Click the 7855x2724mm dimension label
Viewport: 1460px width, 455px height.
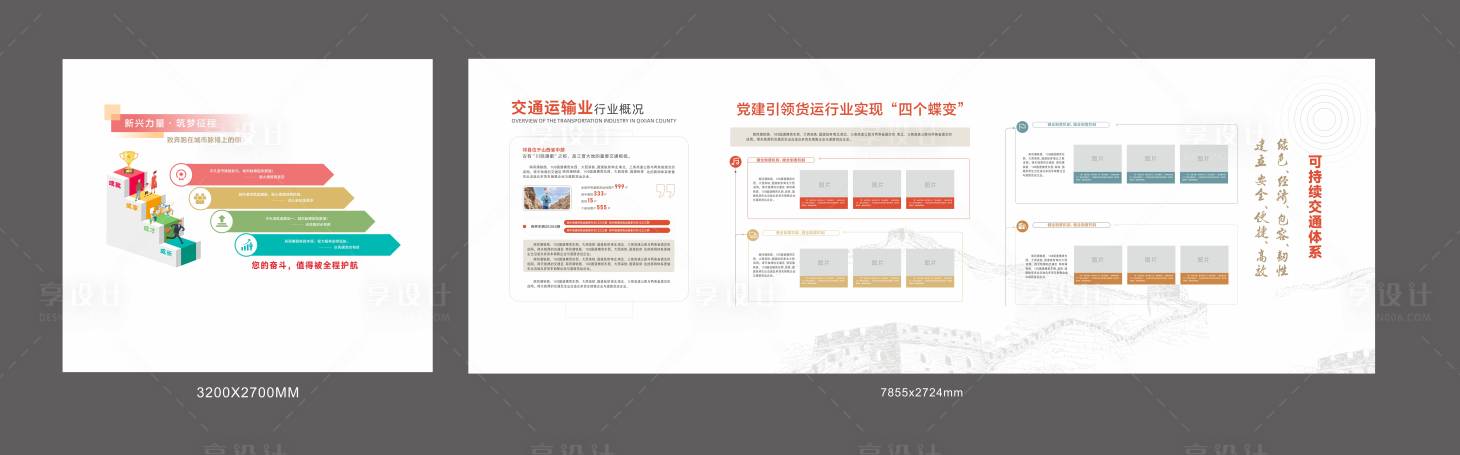pos(921,392)
